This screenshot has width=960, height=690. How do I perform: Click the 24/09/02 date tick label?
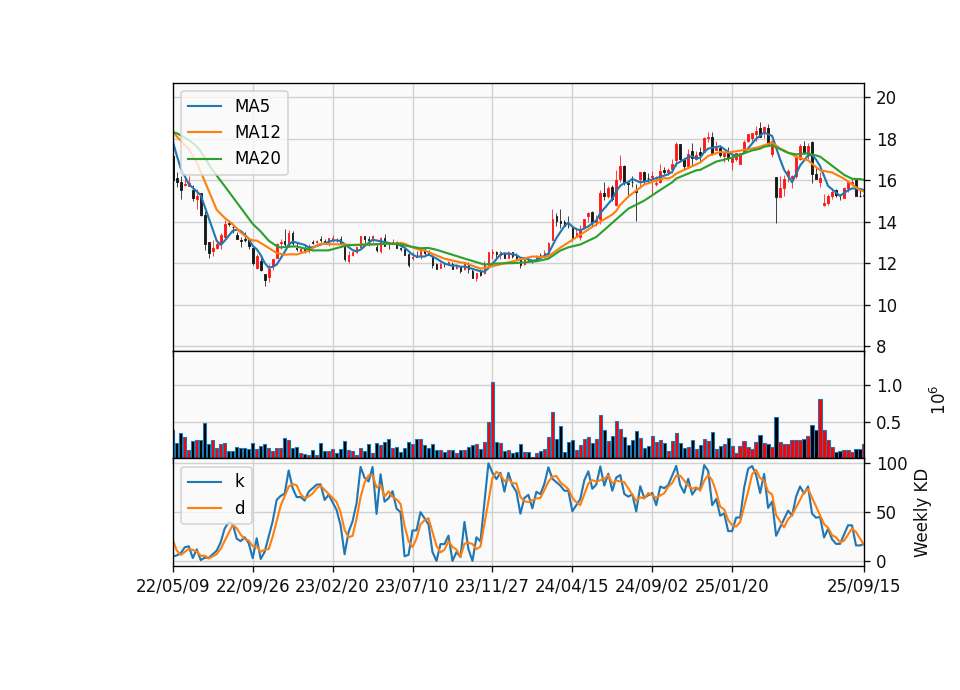pos(651,586)
